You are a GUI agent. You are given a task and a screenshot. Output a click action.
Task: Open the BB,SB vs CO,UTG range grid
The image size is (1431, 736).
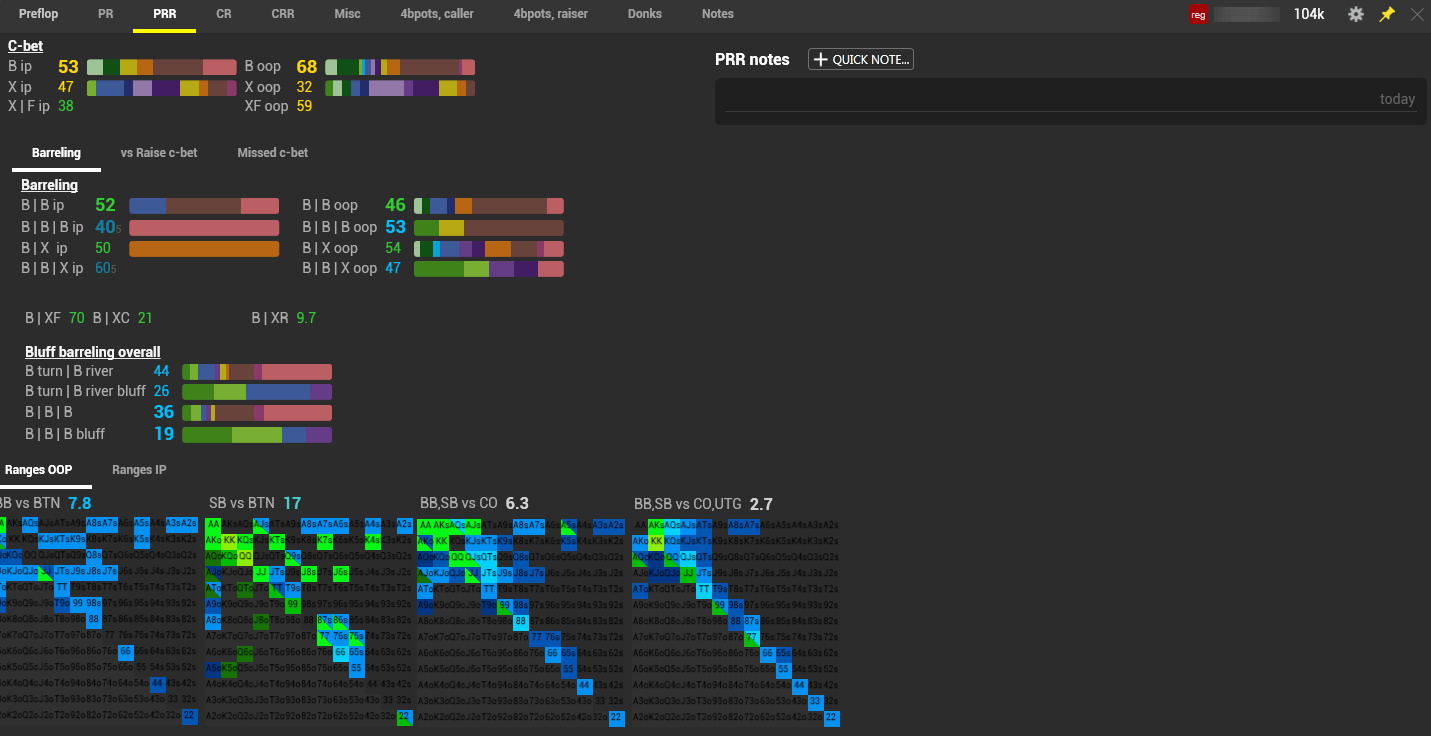(x=736, y=621)
